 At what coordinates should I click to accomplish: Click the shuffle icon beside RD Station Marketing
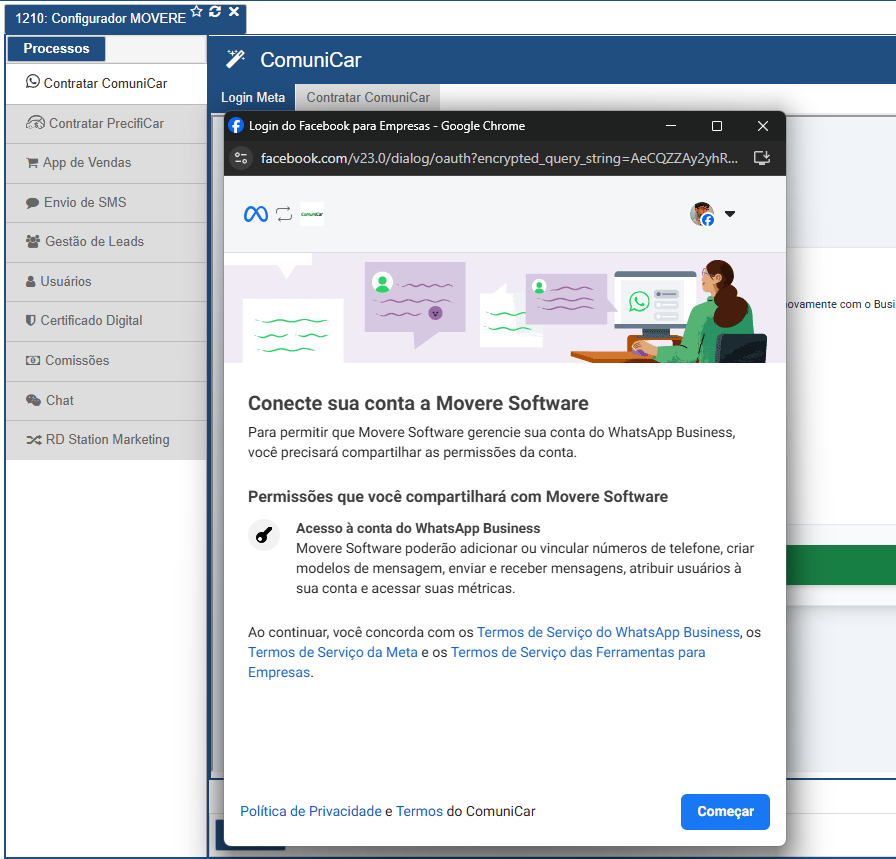(x=34, y=440)
